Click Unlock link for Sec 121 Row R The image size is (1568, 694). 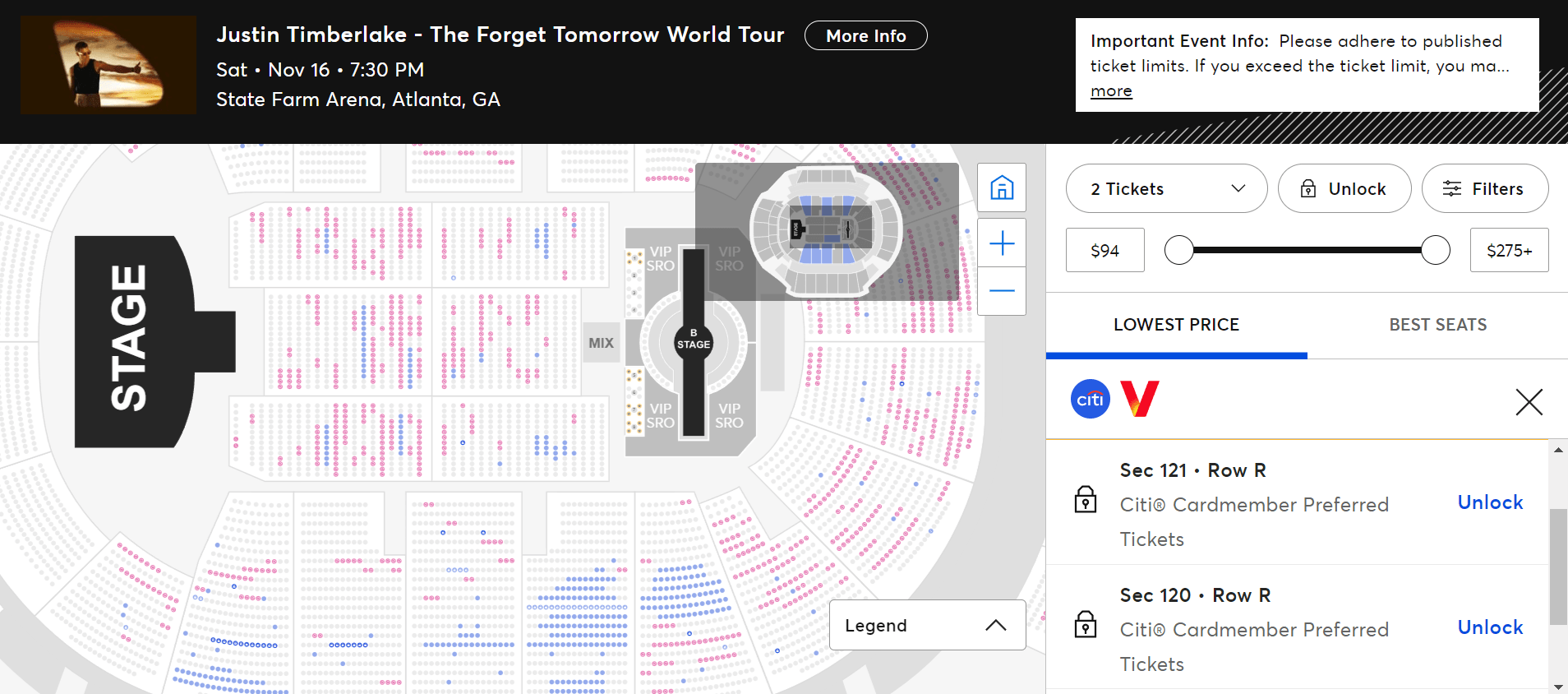[1489, 502]
